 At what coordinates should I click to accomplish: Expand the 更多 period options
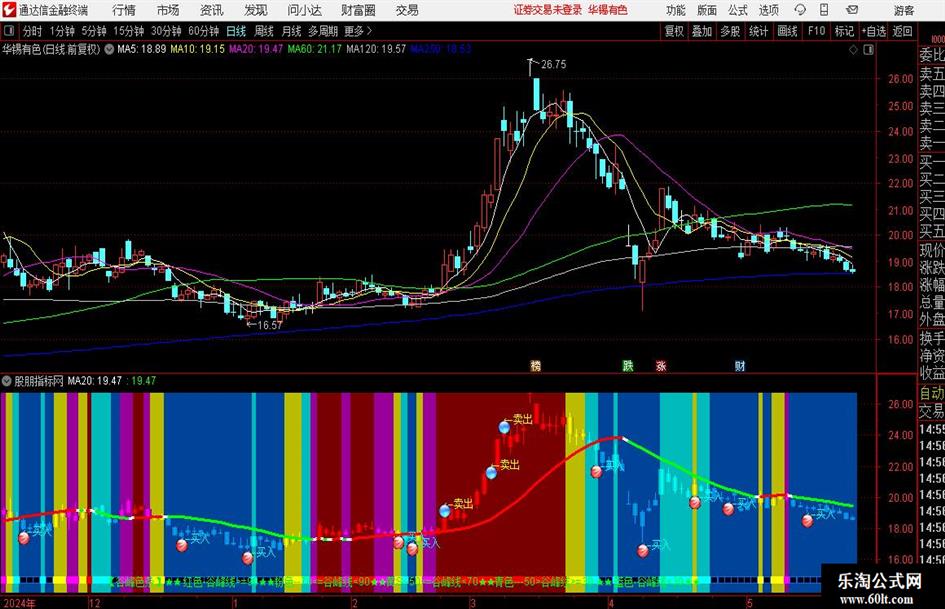click(358, 31)
